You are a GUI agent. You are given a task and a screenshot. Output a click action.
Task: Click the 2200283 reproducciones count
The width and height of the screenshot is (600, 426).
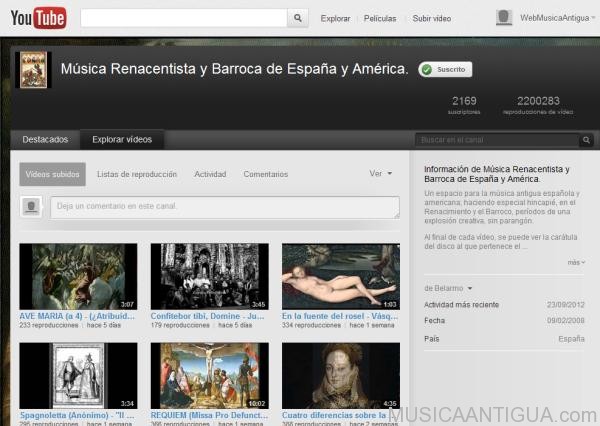click(x=538, y=105)
